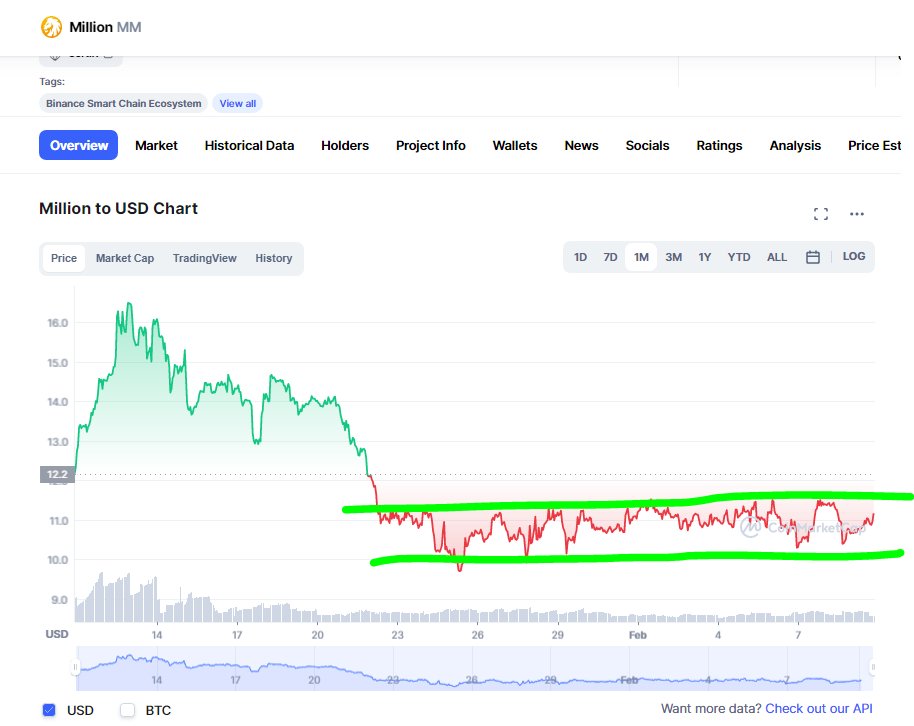Open the chart History view
Image resolution: width=914 pixels, height=726 pixels.
(x=273, y=258)
